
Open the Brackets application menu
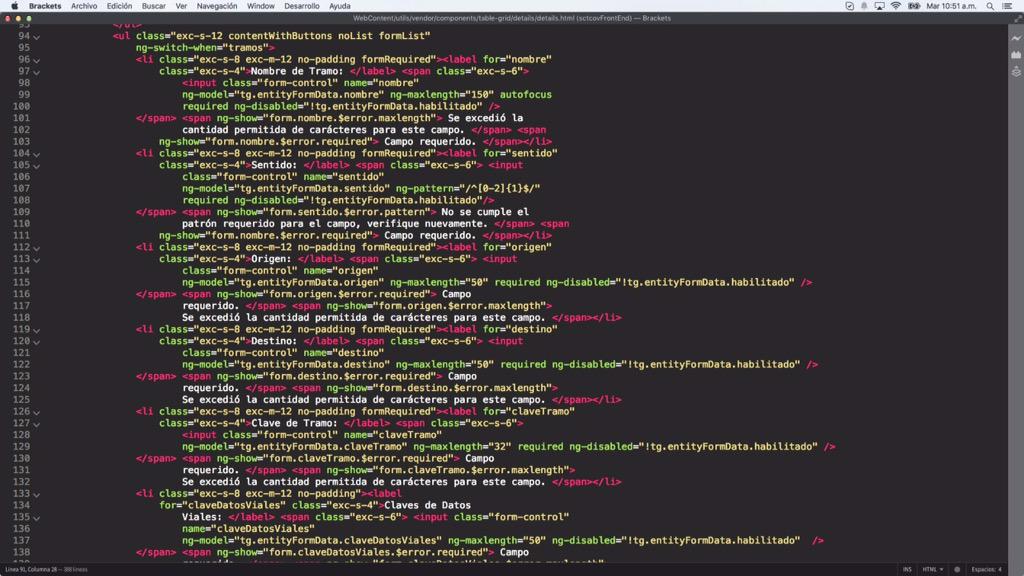[x=45, y=6]
